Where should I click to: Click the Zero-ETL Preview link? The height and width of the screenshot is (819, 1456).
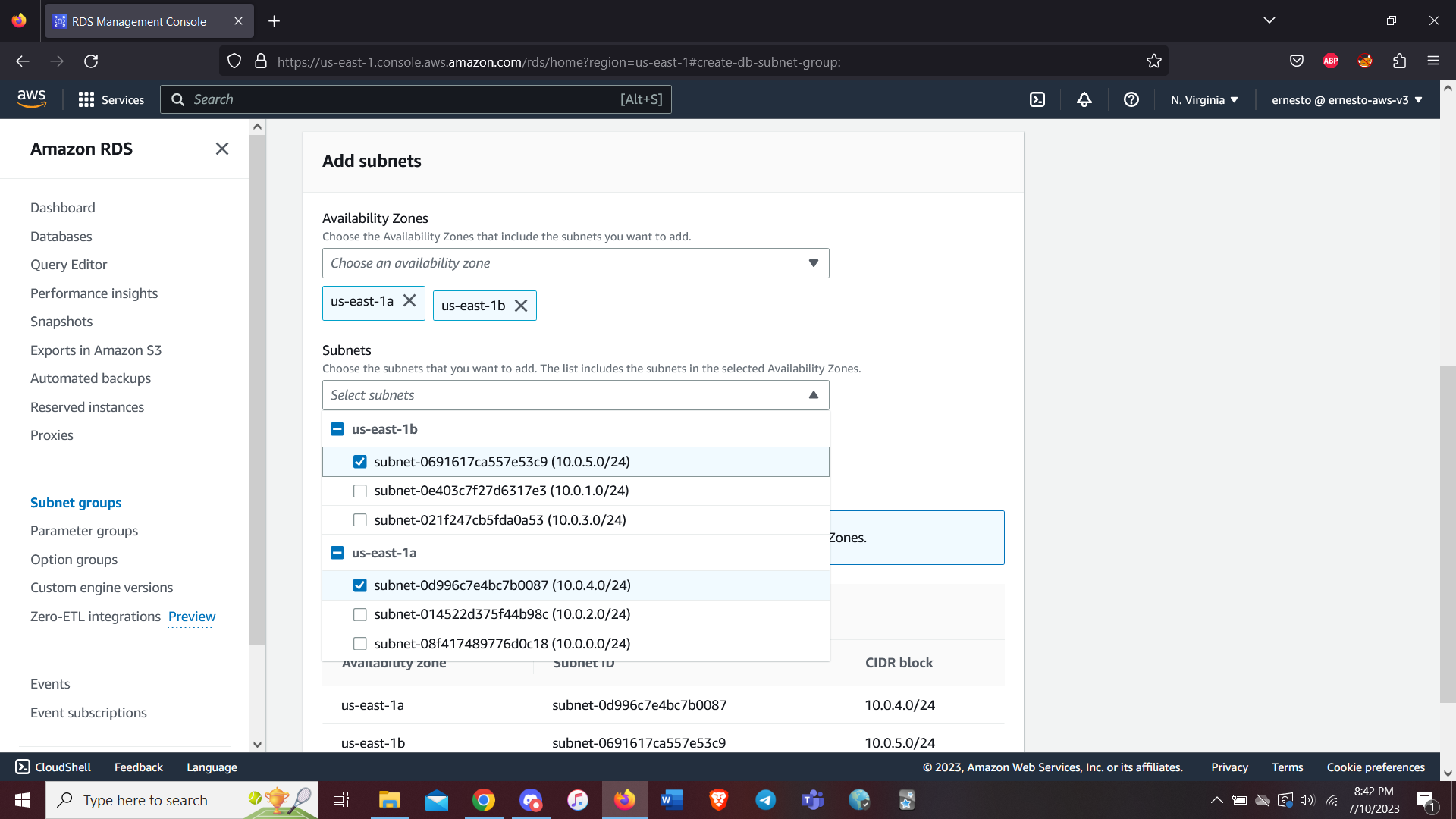click(192, 617)
